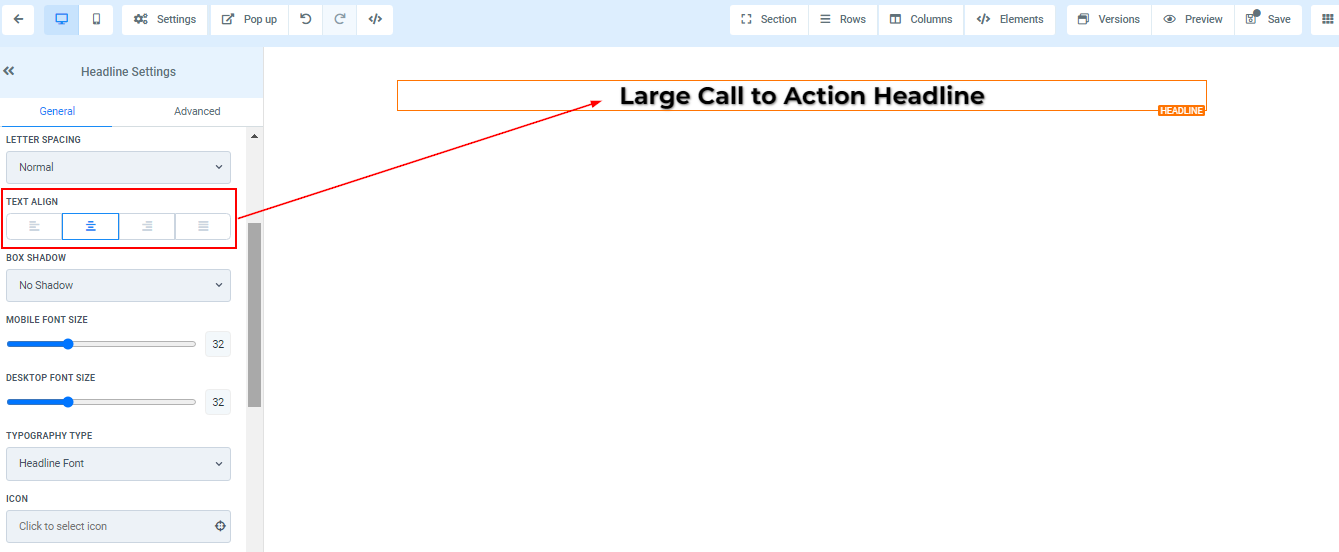Click the back arrow icon
This screenshot has width=1339, height=552.
19,19
